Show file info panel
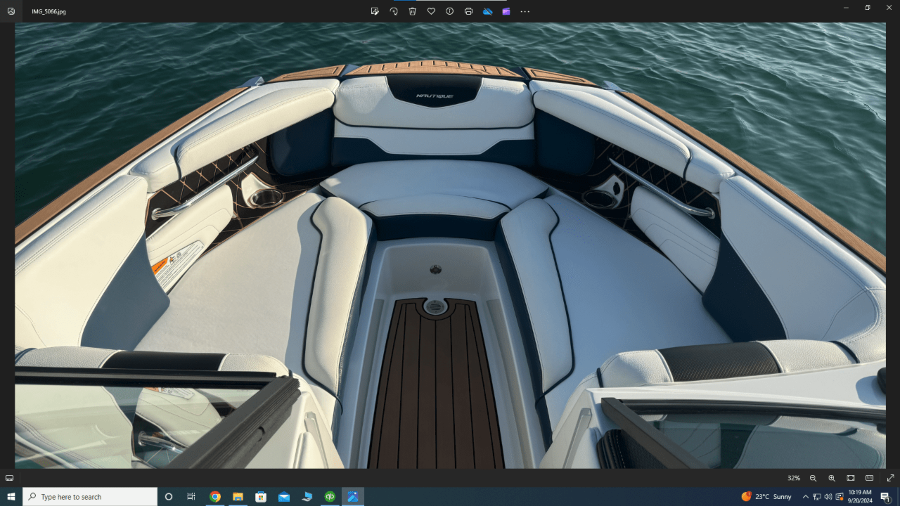The height and width of the screenshot is (506, 900). pos(449,11)
